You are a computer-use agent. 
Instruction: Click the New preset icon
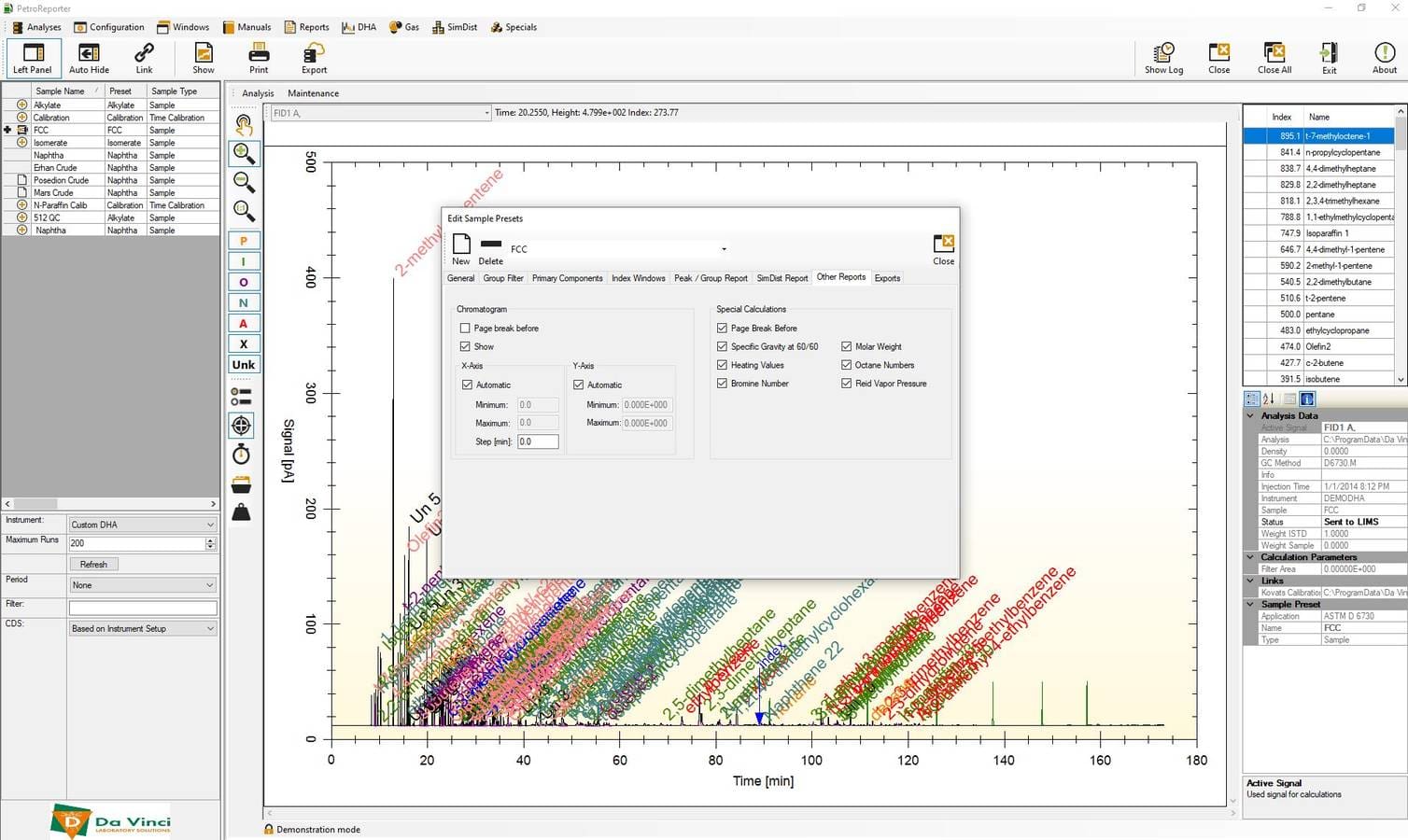pos(461,248)
